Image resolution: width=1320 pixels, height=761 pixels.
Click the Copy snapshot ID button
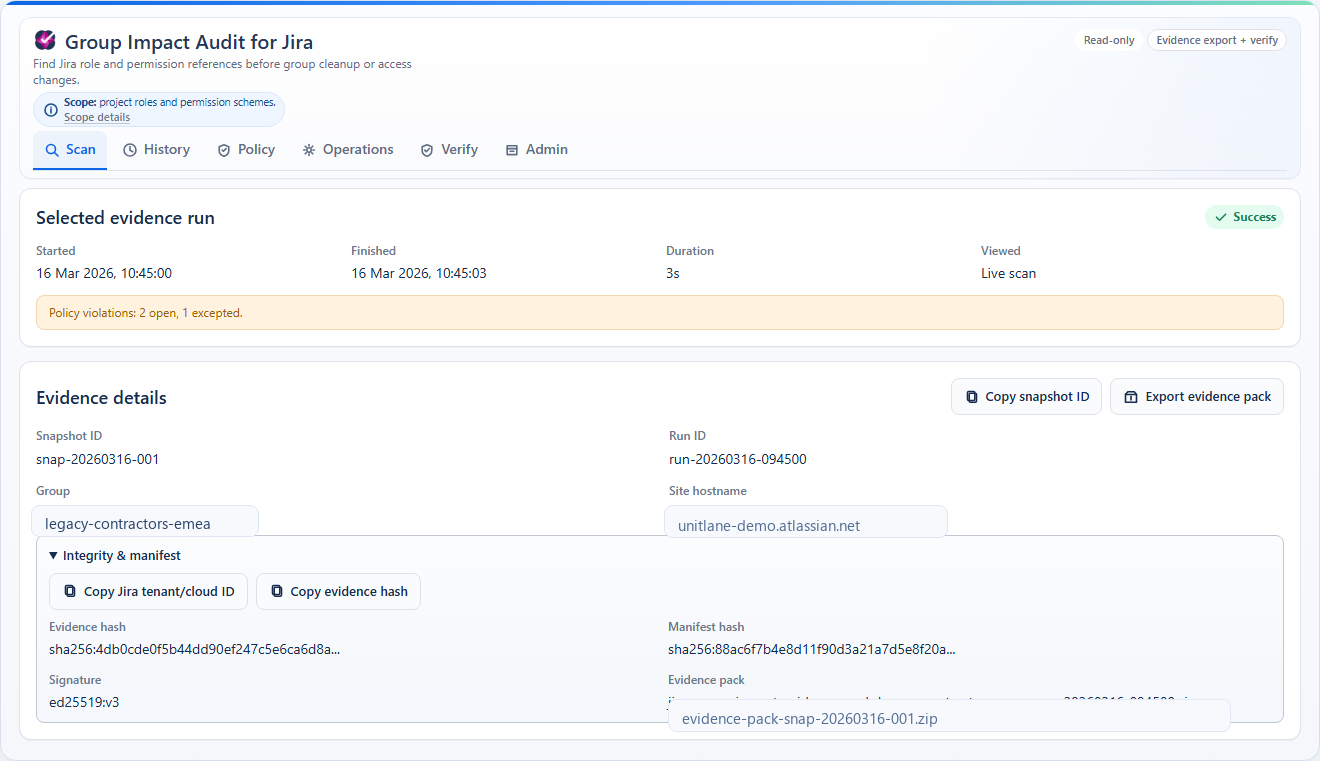[x=1026, y=396]
